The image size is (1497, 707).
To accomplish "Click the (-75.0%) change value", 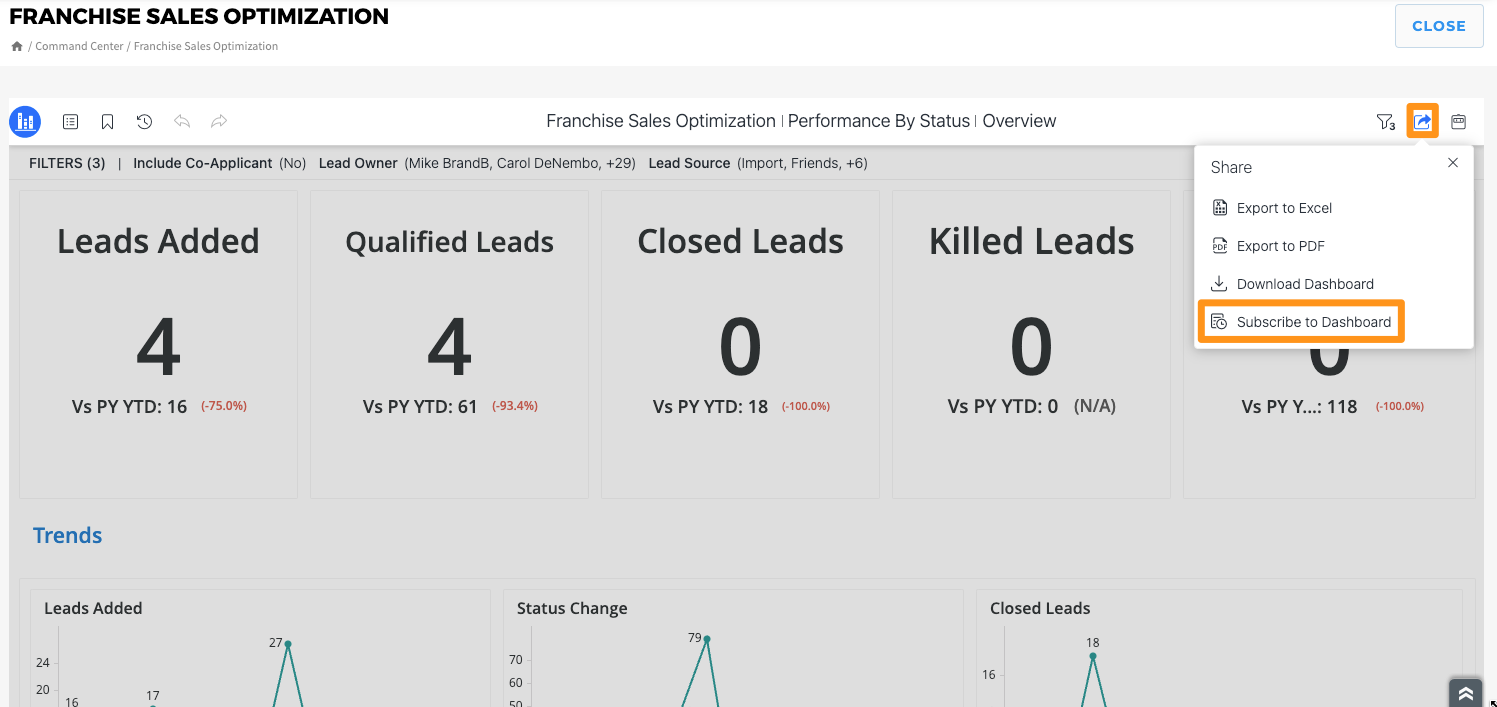I will [224, 407].
